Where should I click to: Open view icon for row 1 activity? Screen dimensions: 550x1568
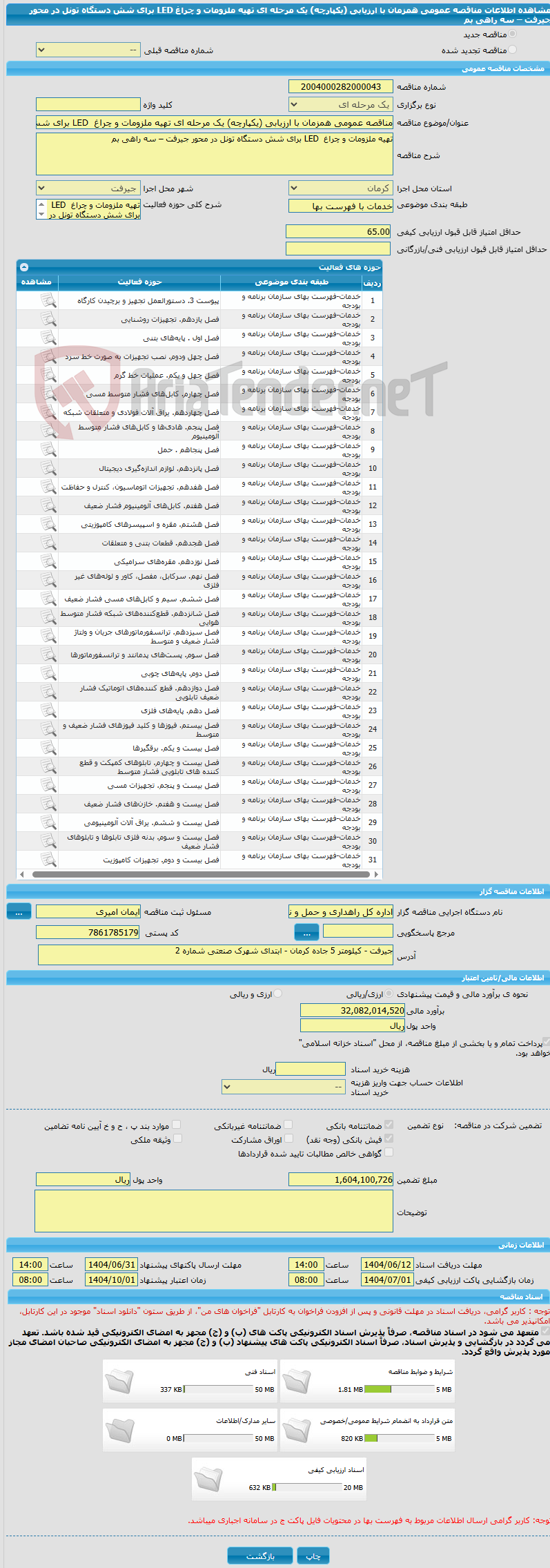click(48, 300)
